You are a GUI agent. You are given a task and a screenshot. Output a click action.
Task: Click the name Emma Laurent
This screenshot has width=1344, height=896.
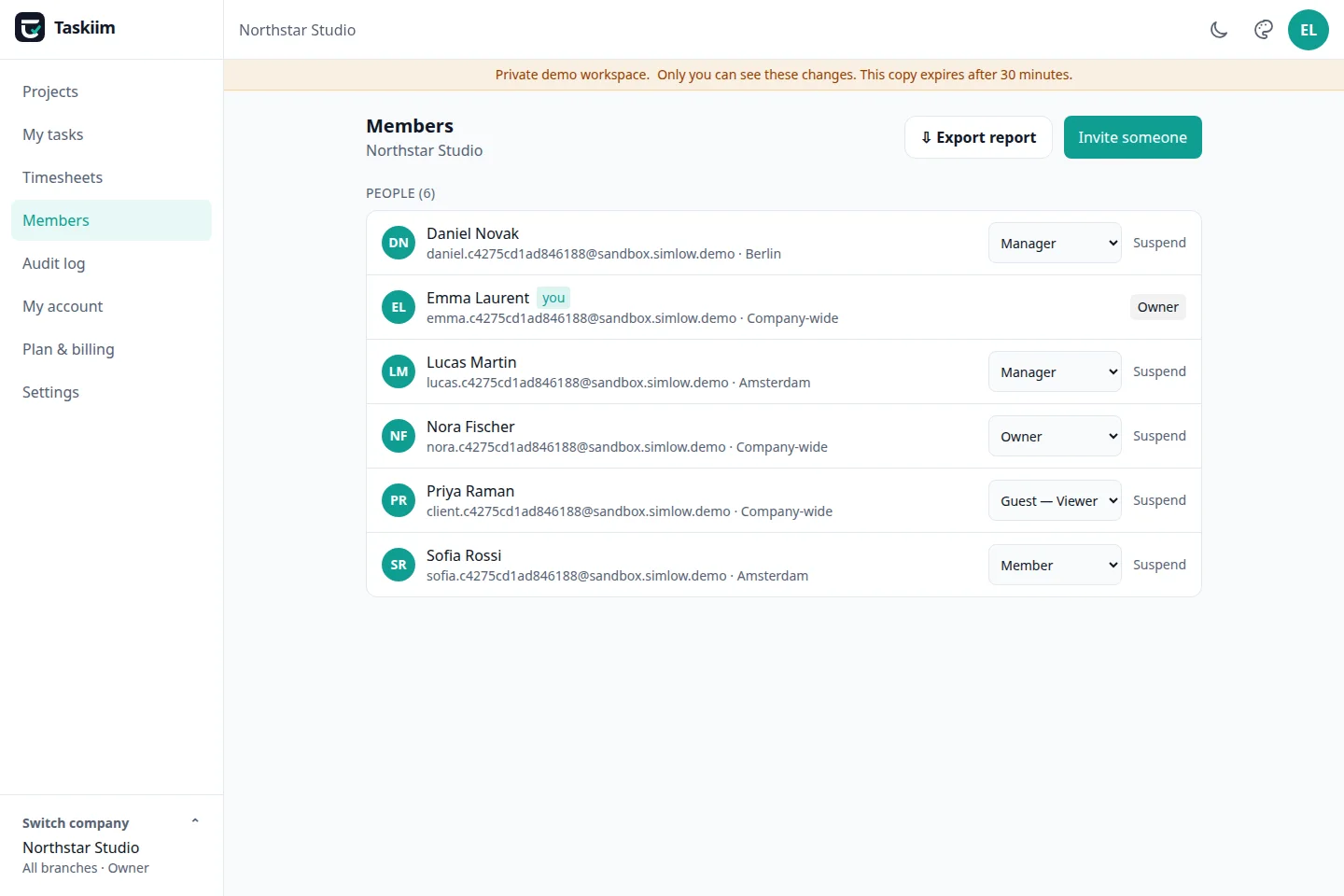click(x=478, y=298)
